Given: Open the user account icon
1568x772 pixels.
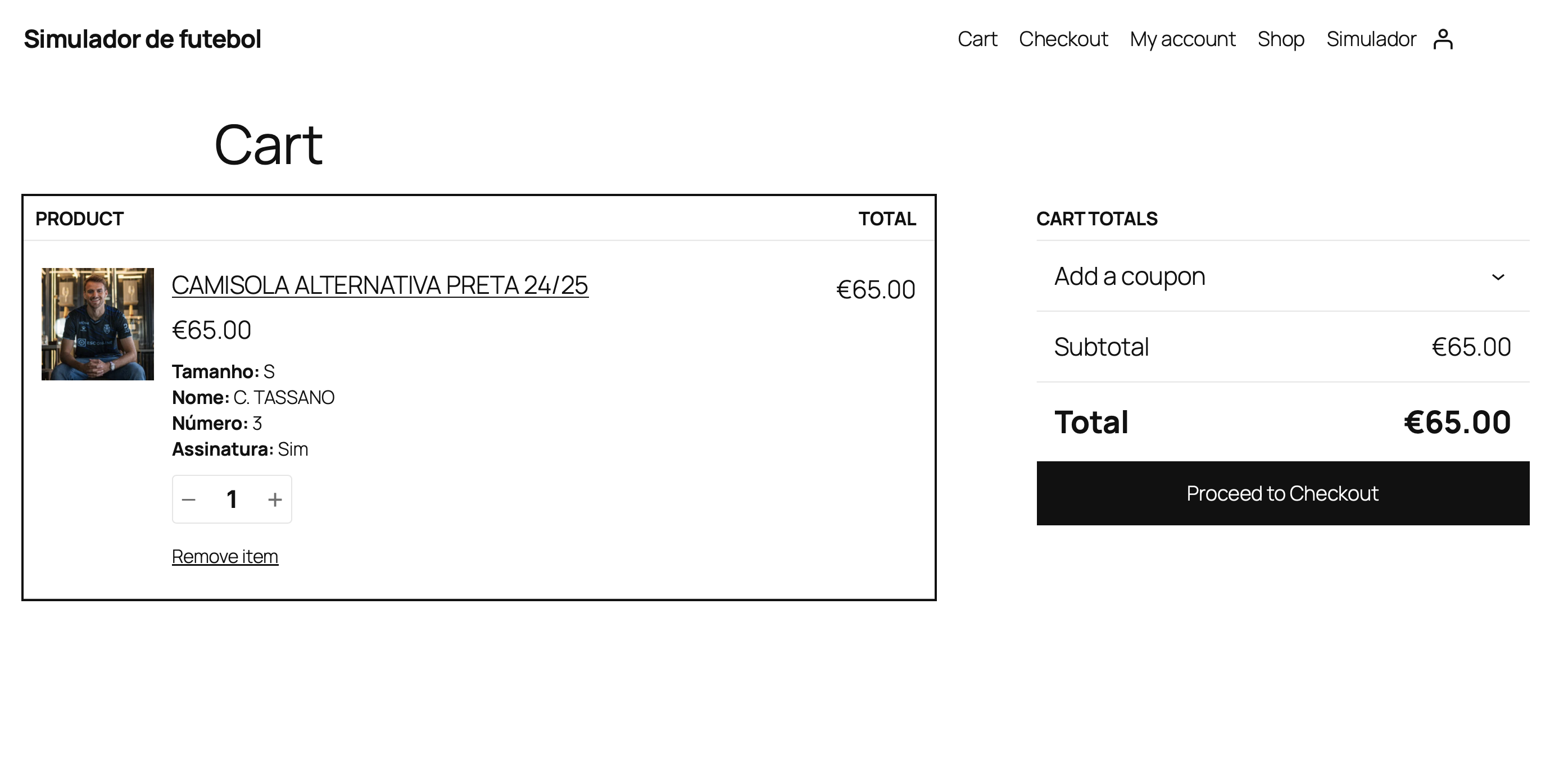Looking at the screenshot, I should pos(1443,39).
